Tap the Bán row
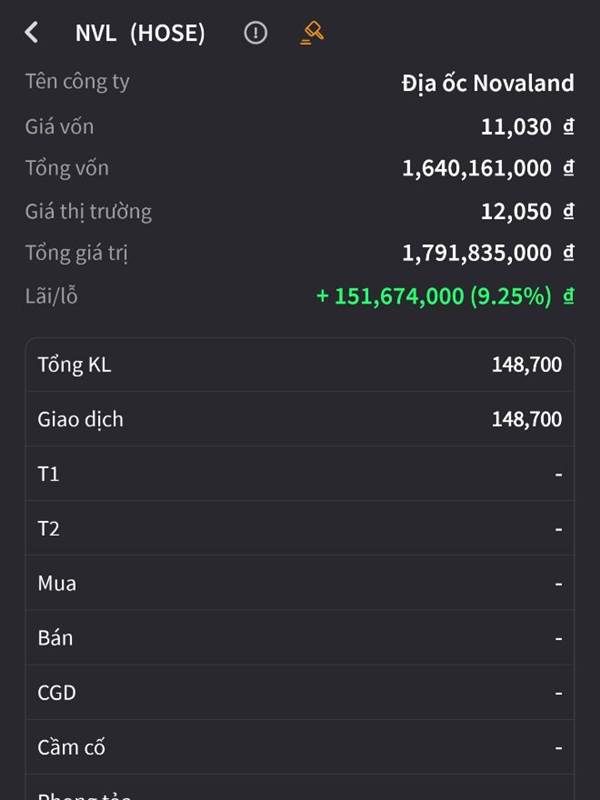Screen dimensions: 600x800 pyautogui.click(x=300, y=638)
